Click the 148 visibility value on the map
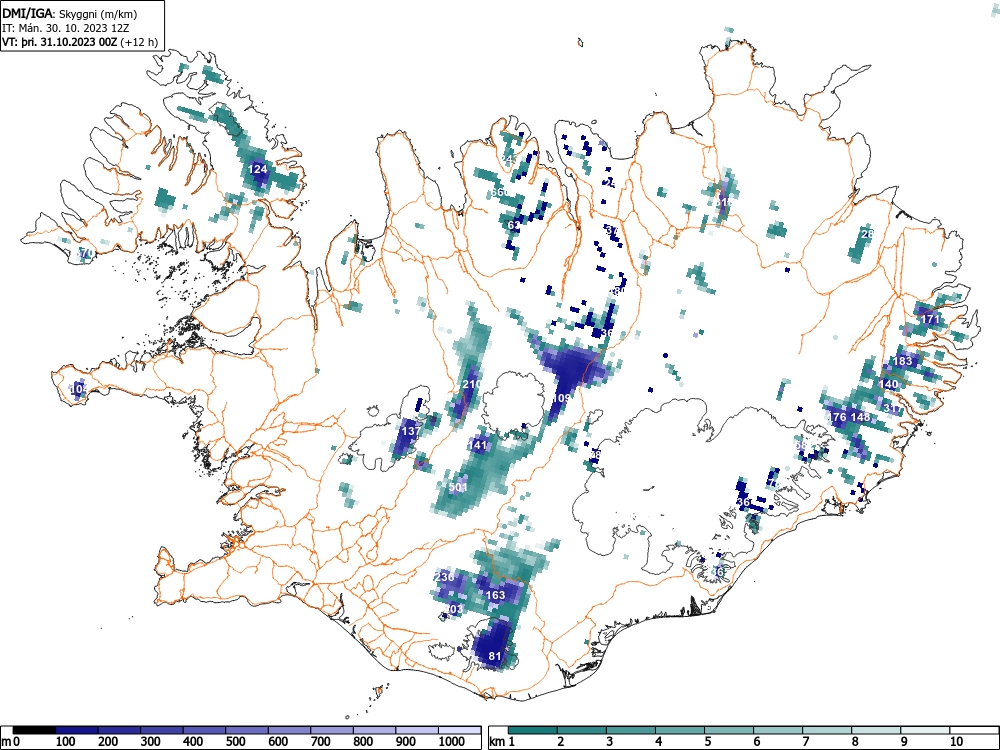 [x=860, y=417]
